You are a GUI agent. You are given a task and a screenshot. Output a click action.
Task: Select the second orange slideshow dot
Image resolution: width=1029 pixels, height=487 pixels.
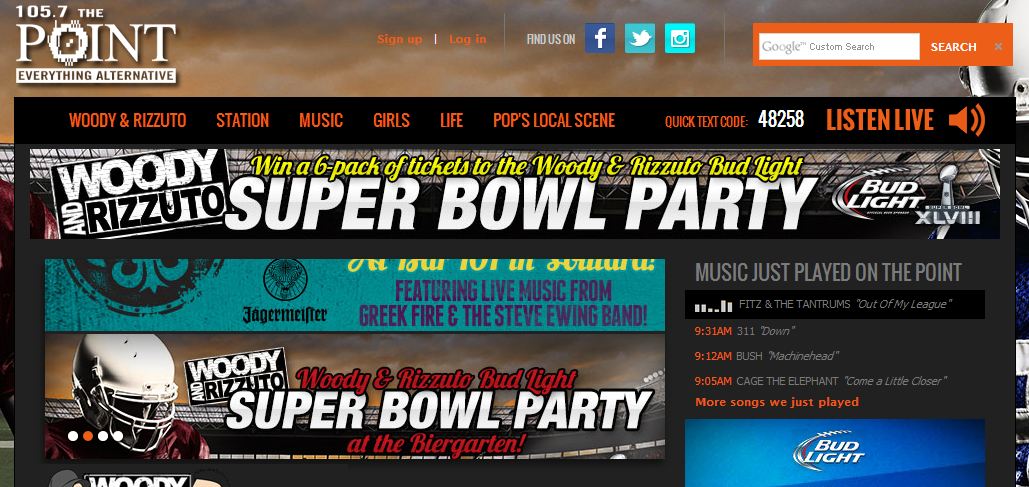pyautogui.click(x=88, y=436)
